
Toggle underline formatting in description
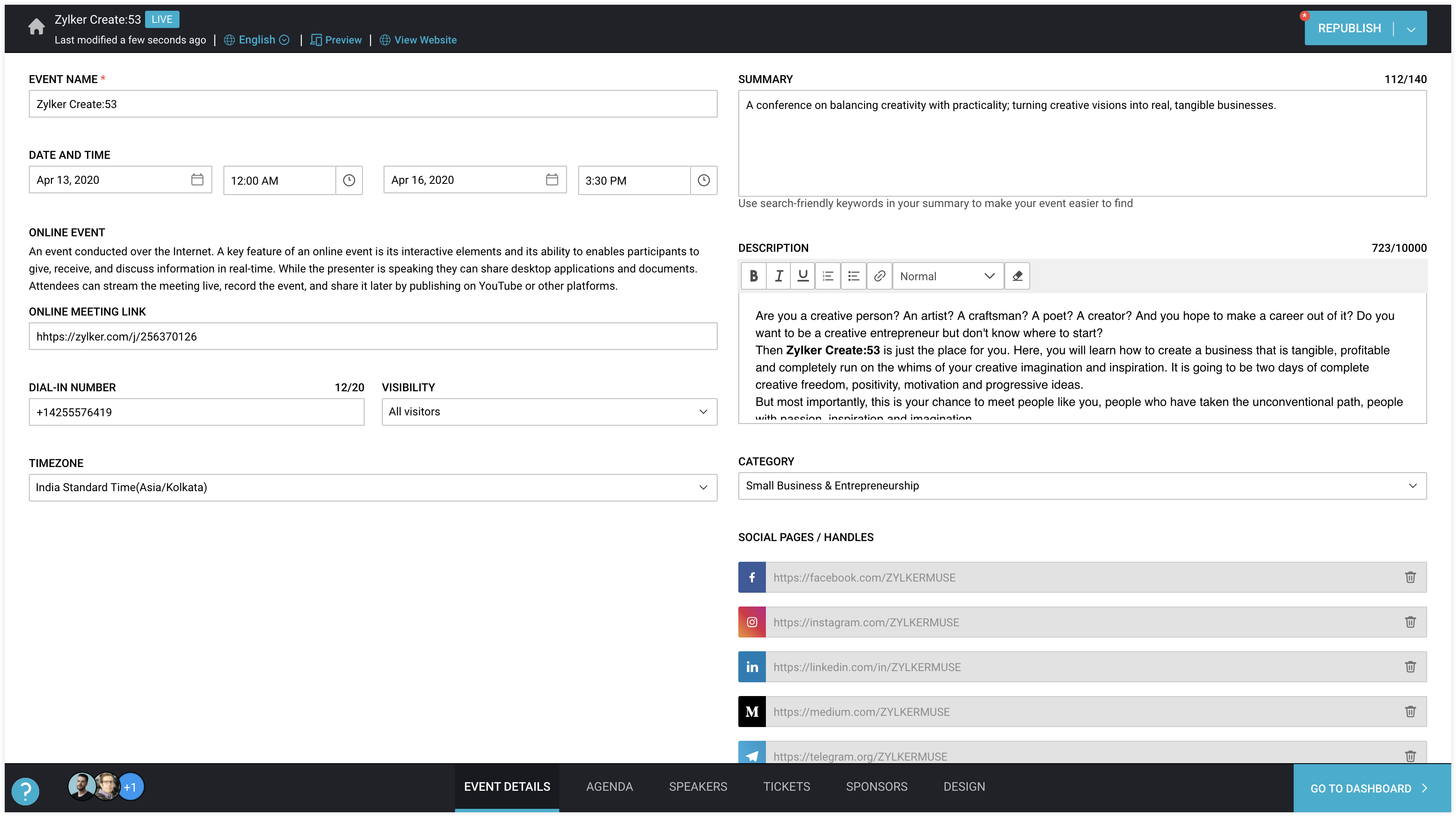tap(802, 276)
